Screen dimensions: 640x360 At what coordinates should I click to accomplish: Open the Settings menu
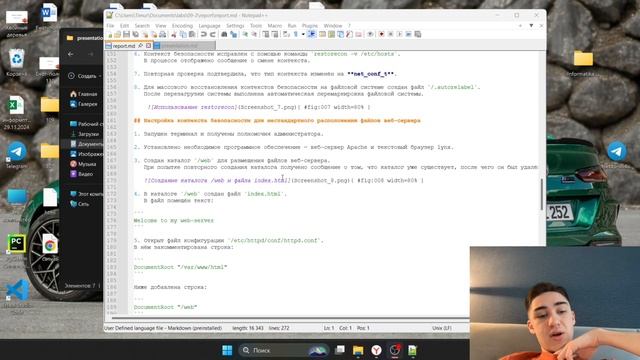pyautogui.click(x=235, y=26)
